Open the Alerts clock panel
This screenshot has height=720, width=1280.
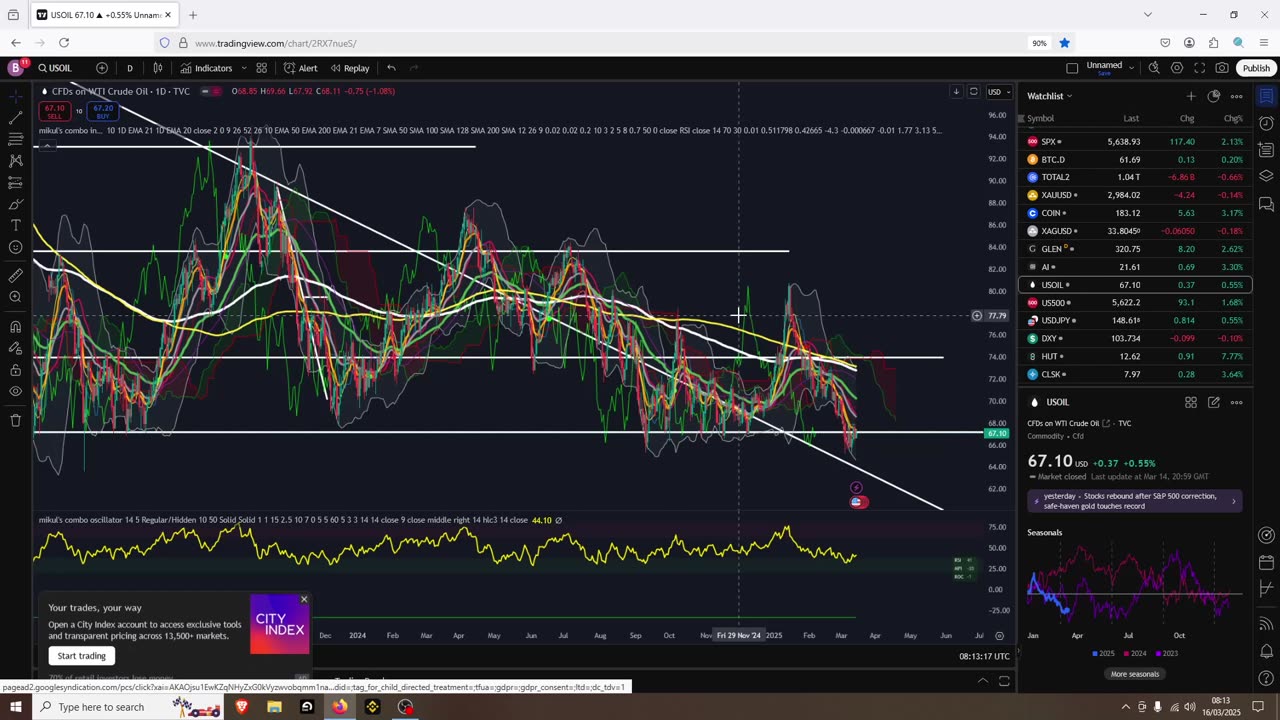click(x=1266, y=124)
